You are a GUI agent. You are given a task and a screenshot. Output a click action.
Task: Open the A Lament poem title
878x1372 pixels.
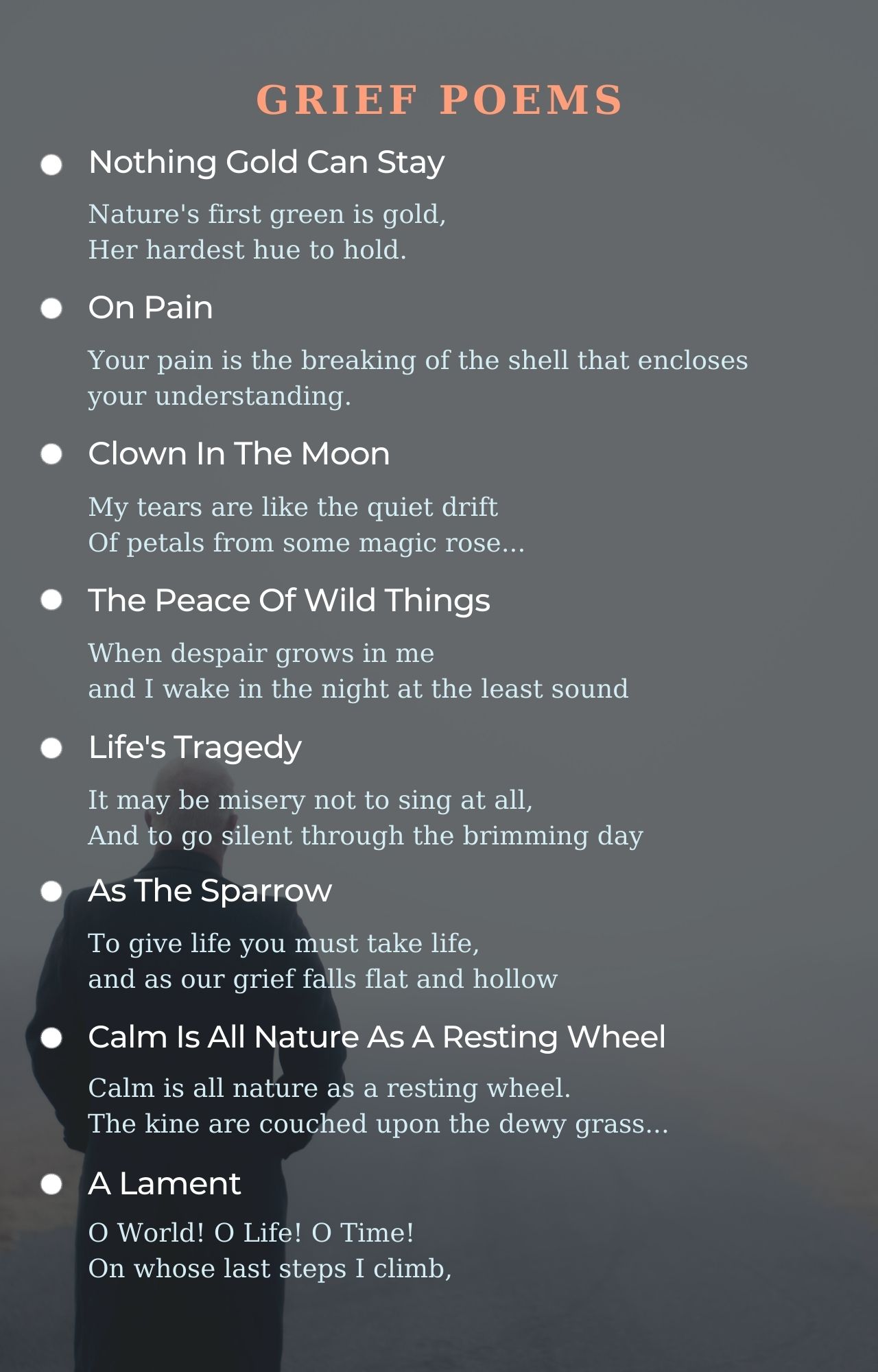coord(165,1183)
